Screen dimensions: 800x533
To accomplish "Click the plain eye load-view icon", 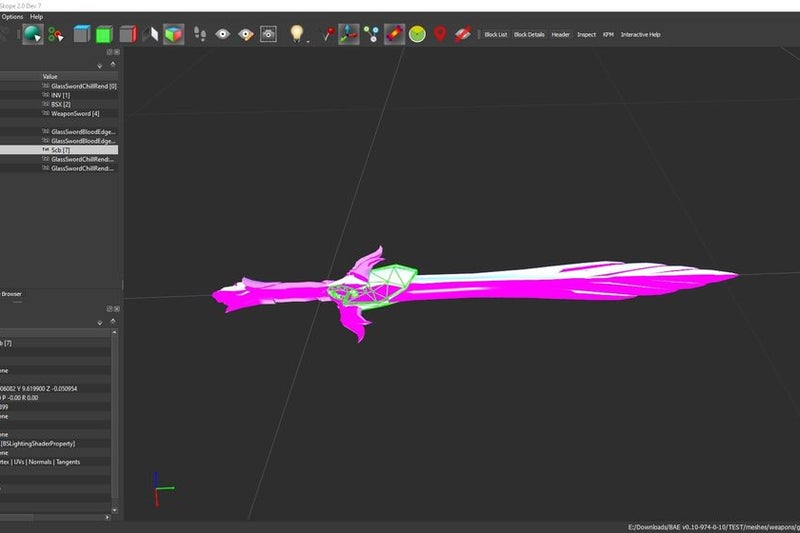I will click(x=222, y=34).
